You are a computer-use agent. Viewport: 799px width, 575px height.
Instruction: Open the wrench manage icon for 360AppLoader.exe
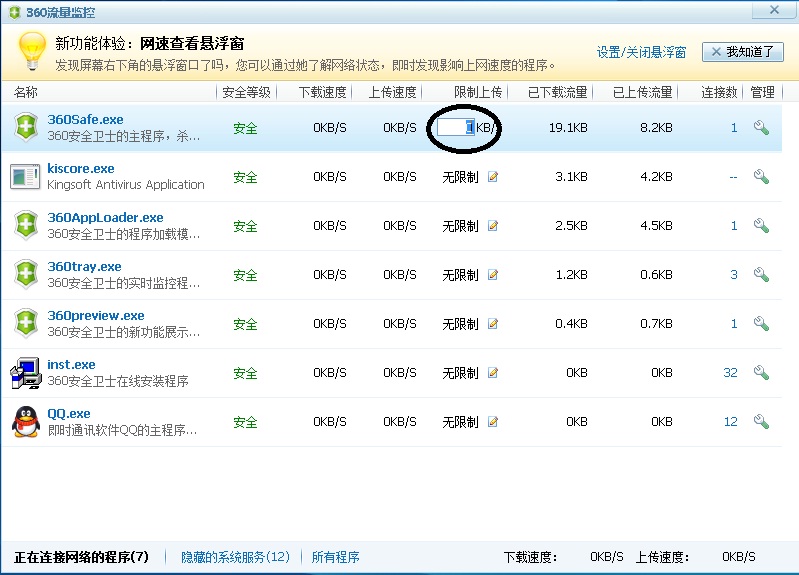click(761, 225)
